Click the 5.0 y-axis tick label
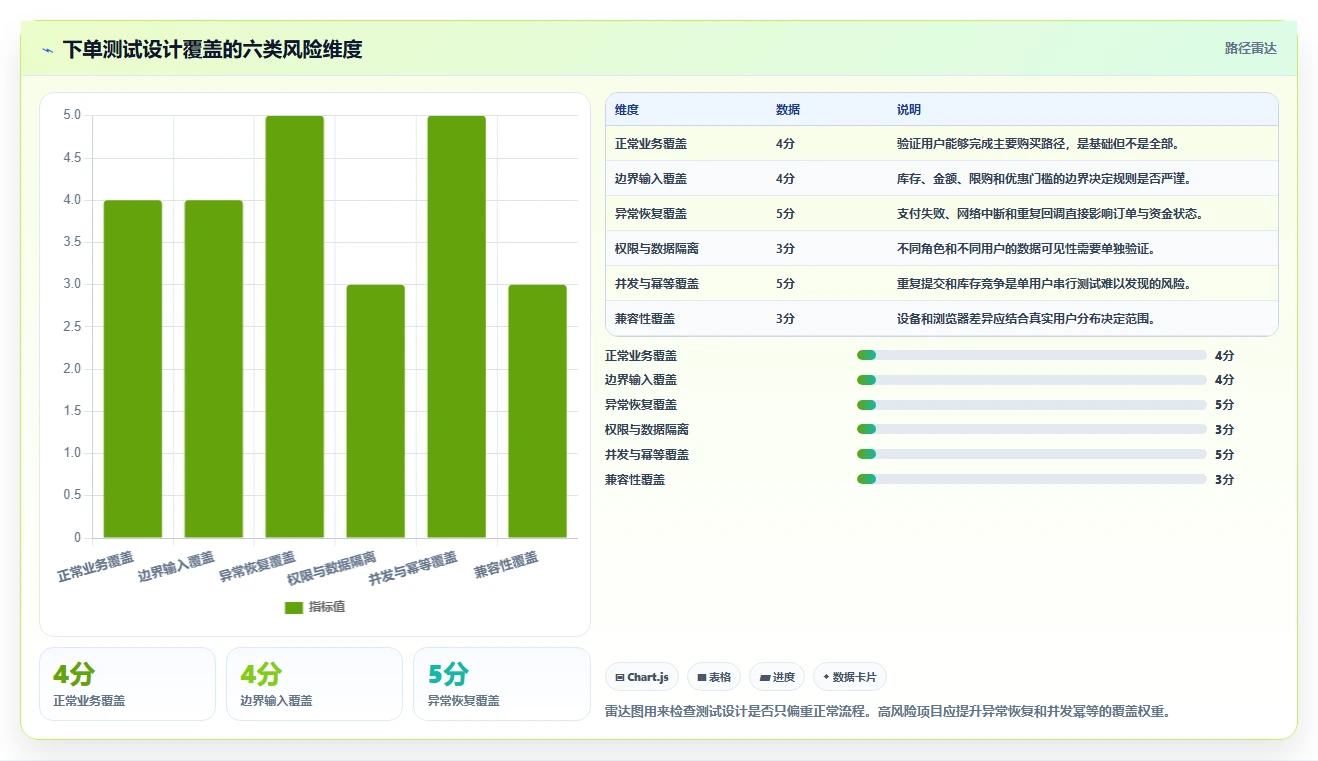The height and width of the screenshot is (761, 1318). [72, 115]
